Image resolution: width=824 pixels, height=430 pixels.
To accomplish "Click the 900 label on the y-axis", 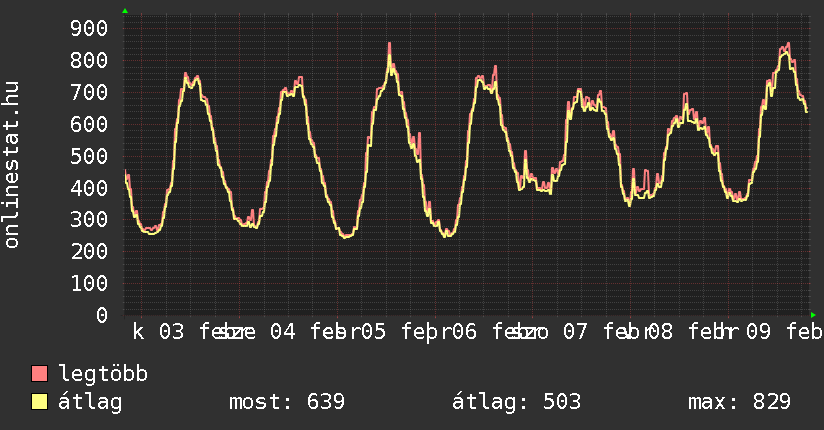I will click(90, 28).
